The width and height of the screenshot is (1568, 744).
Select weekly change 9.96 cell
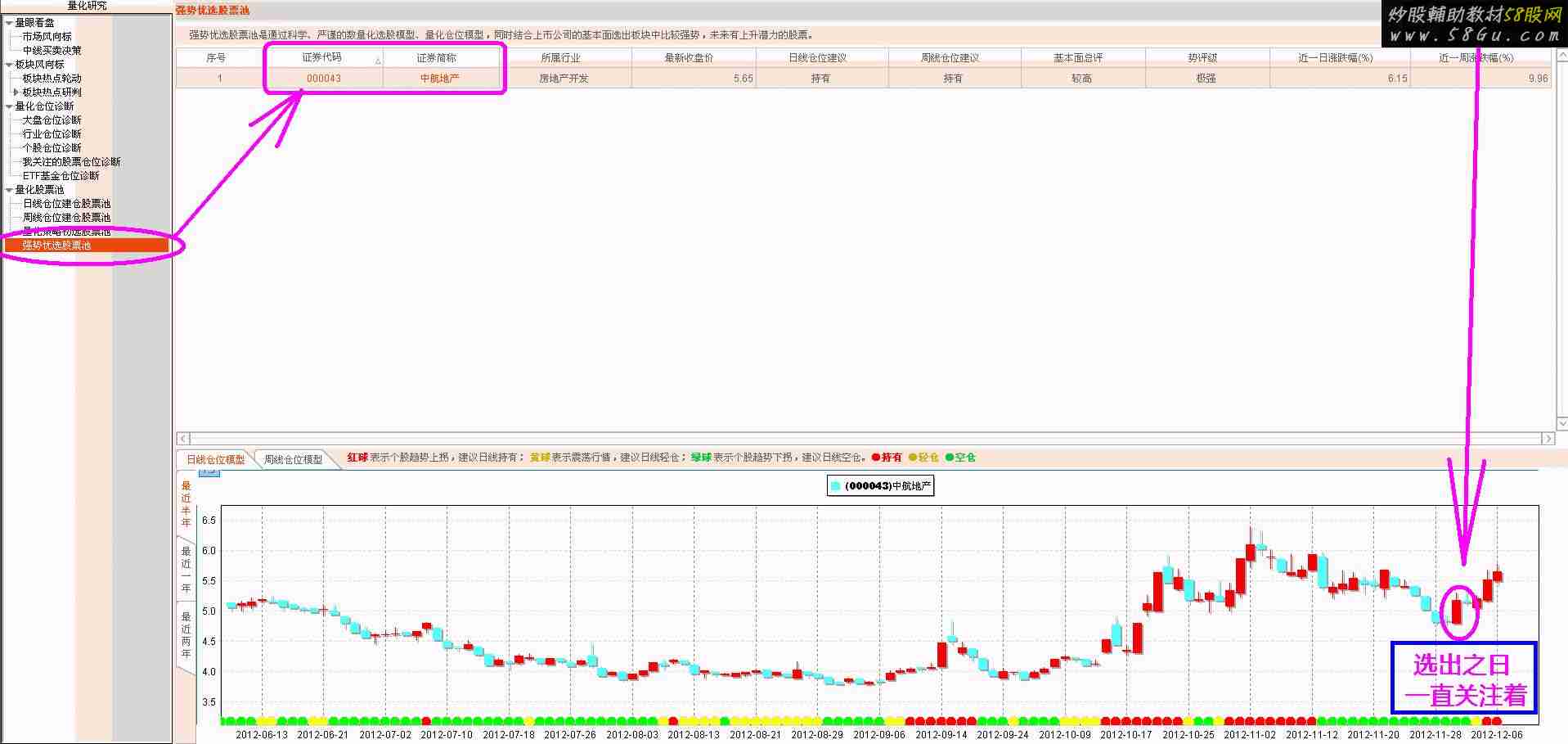1480,79
